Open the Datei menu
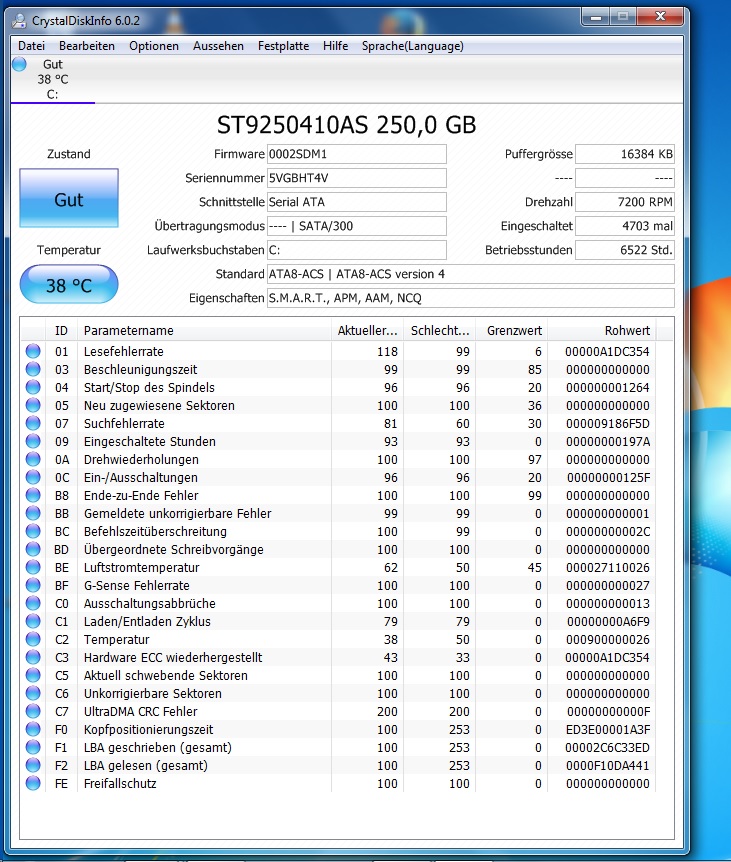Image resolution: width=731 pixels, height=862 pixels. [x=31, y=46]
